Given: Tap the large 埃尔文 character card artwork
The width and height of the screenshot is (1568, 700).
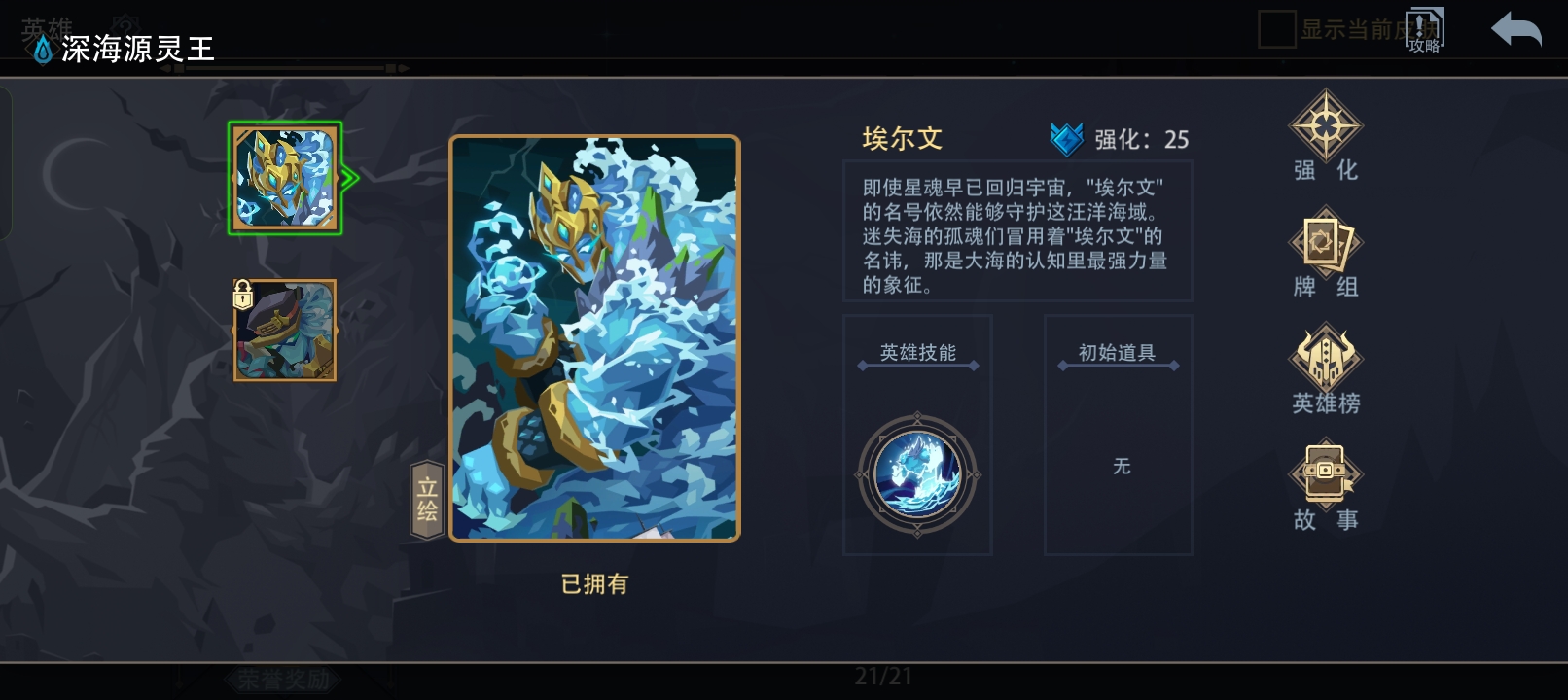Looking at the screenshot, I should 594,338.
